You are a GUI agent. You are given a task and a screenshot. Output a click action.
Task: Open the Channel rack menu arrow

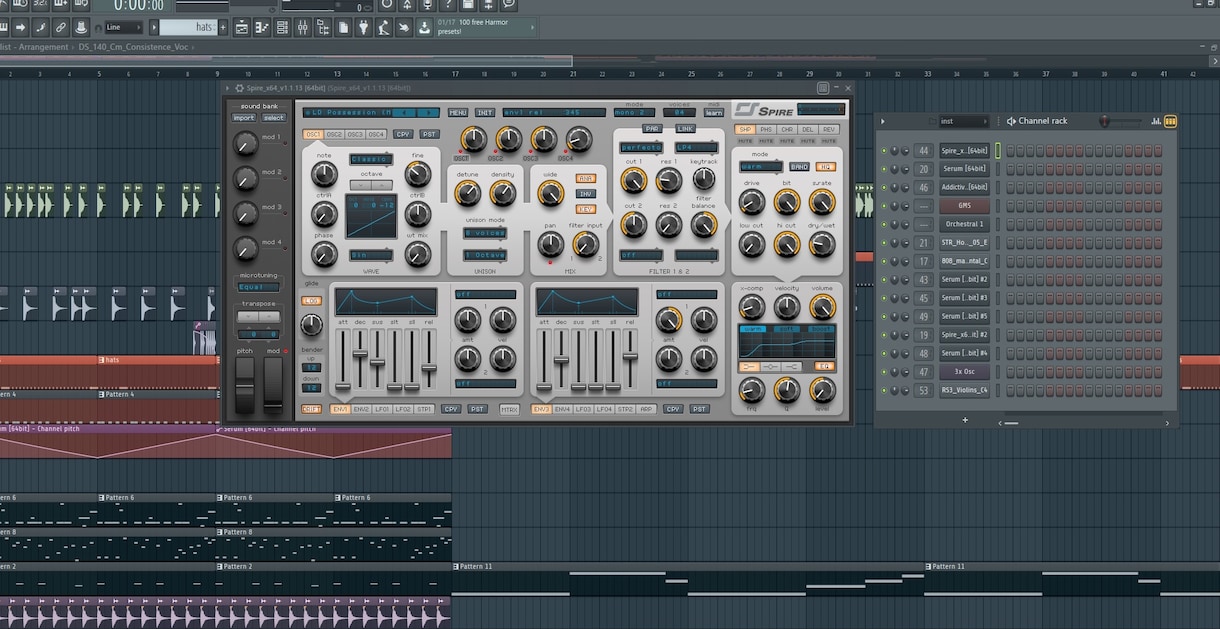tap(882, 121)
